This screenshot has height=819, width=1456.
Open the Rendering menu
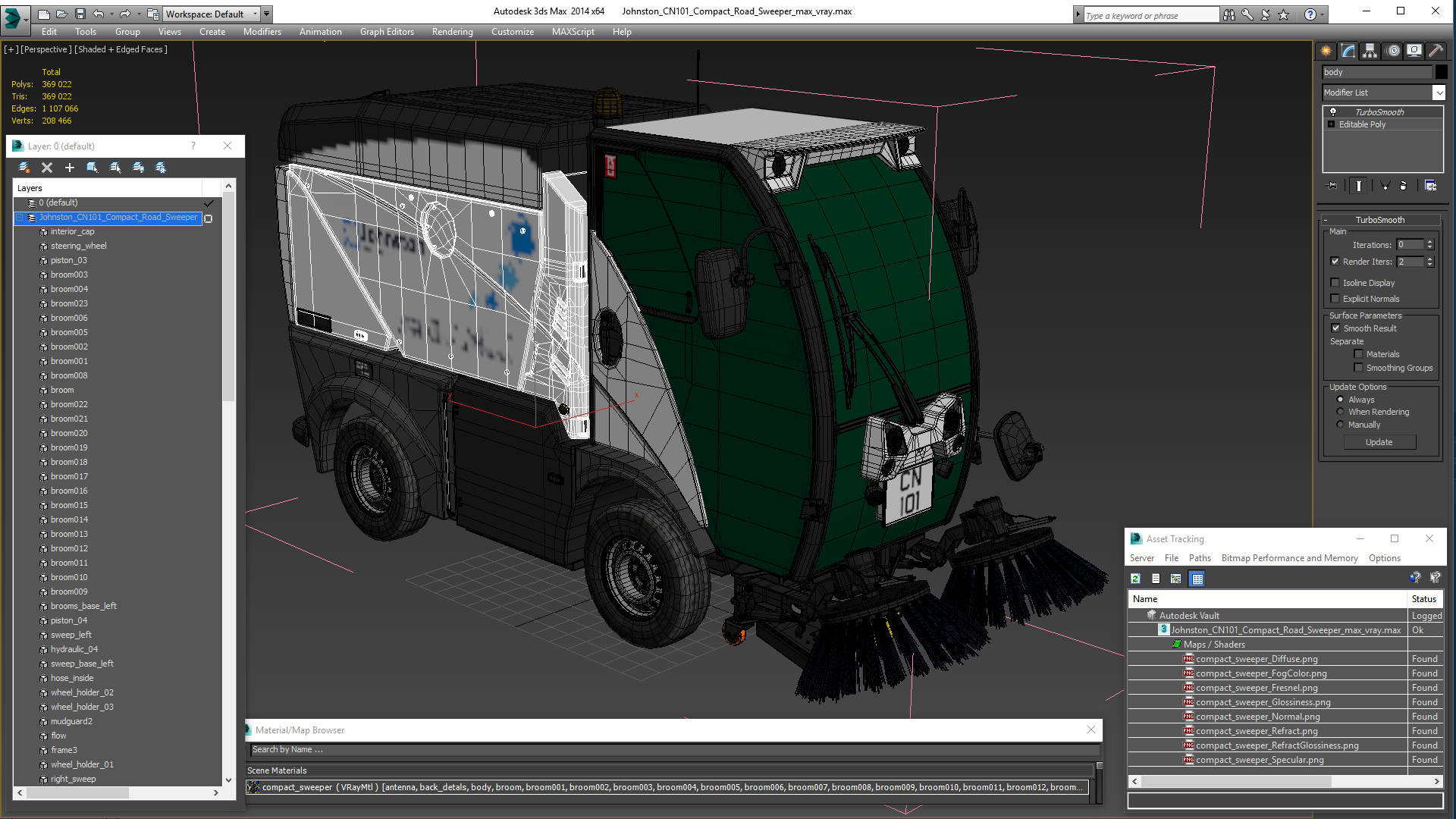(453, 32)
